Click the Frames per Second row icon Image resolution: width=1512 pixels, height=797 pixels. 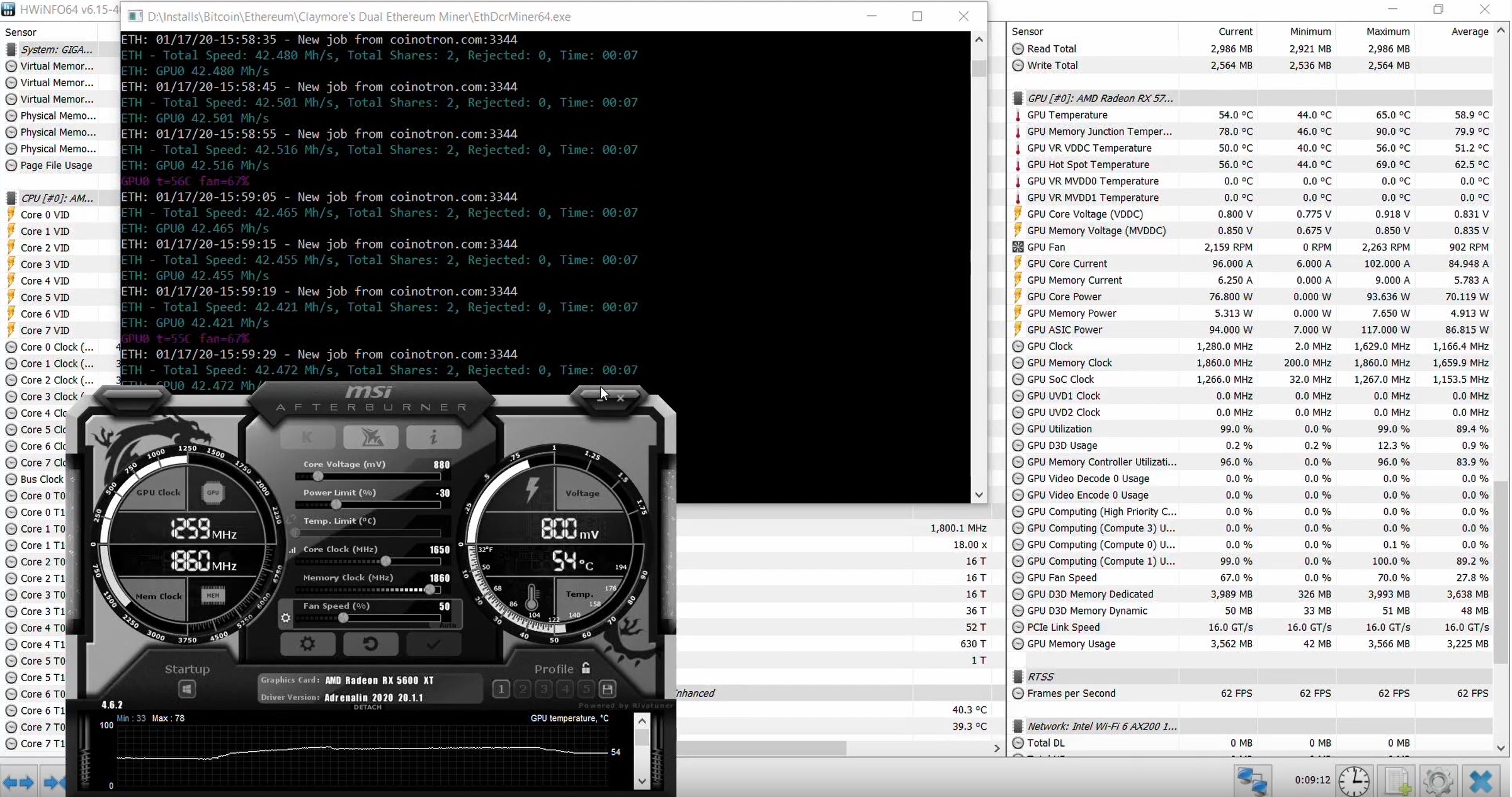1018,693
